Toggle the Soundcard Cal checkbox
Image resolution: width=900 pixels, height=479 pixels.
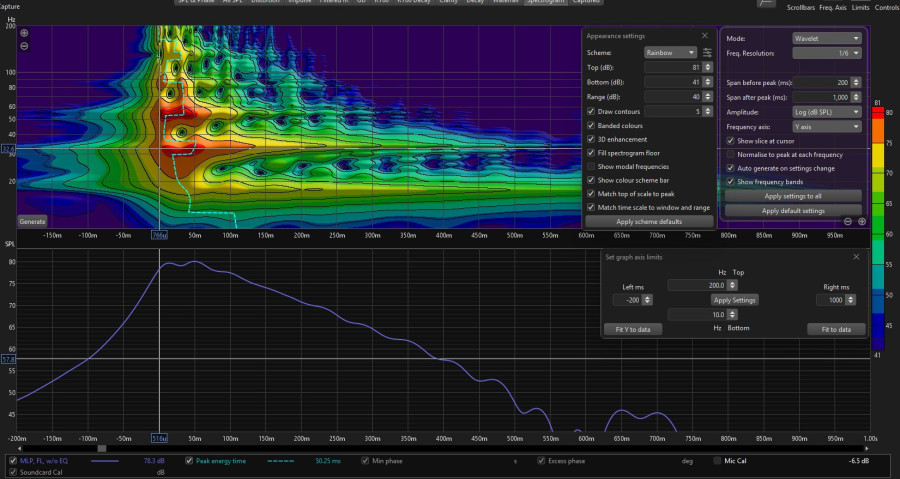pos(13,472)
